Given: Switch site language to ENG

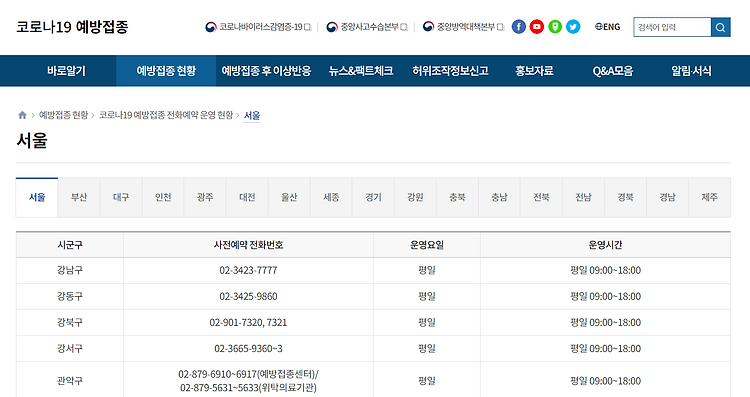Looking at the screenshot, I should (607, 27).
